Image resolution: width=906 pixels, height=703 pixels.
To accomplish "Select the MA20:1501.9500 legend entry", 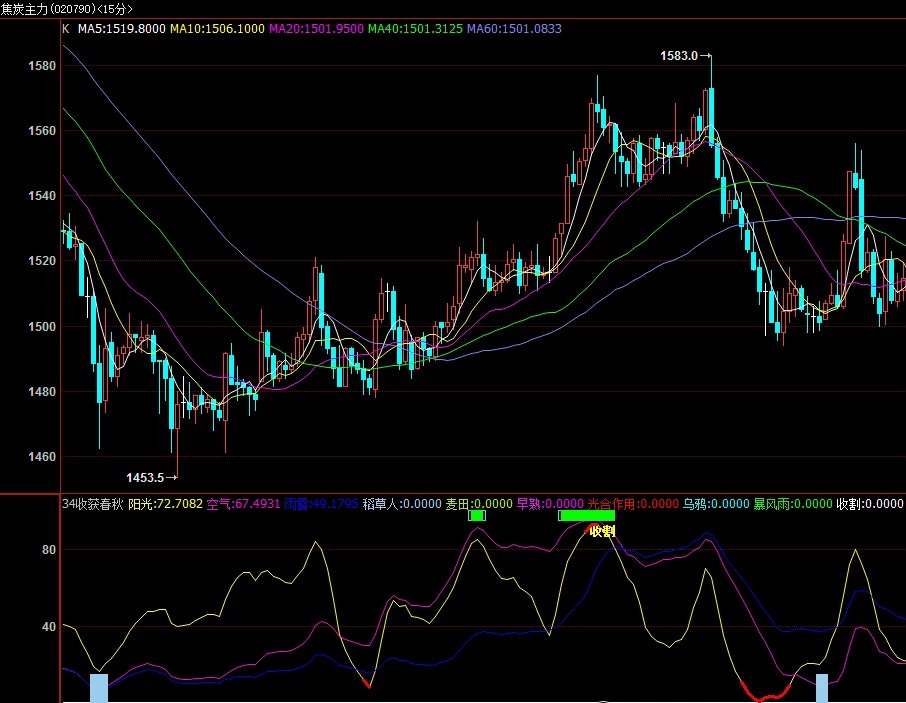I will 316,28.
